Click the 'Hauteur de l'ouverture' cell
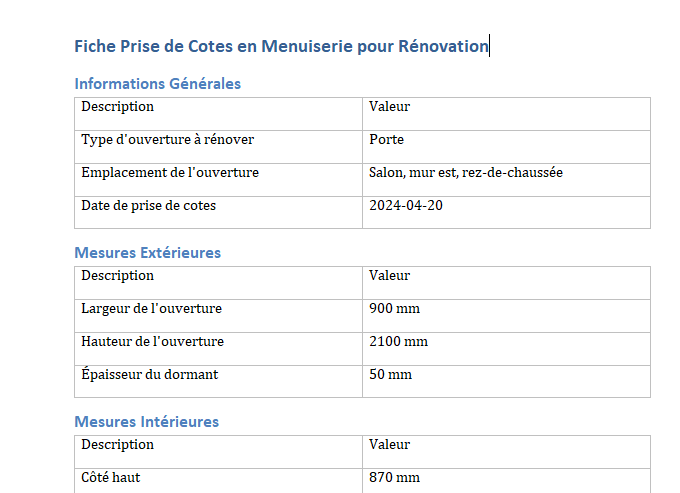The image size is (680, 493). tap(219, 349)
